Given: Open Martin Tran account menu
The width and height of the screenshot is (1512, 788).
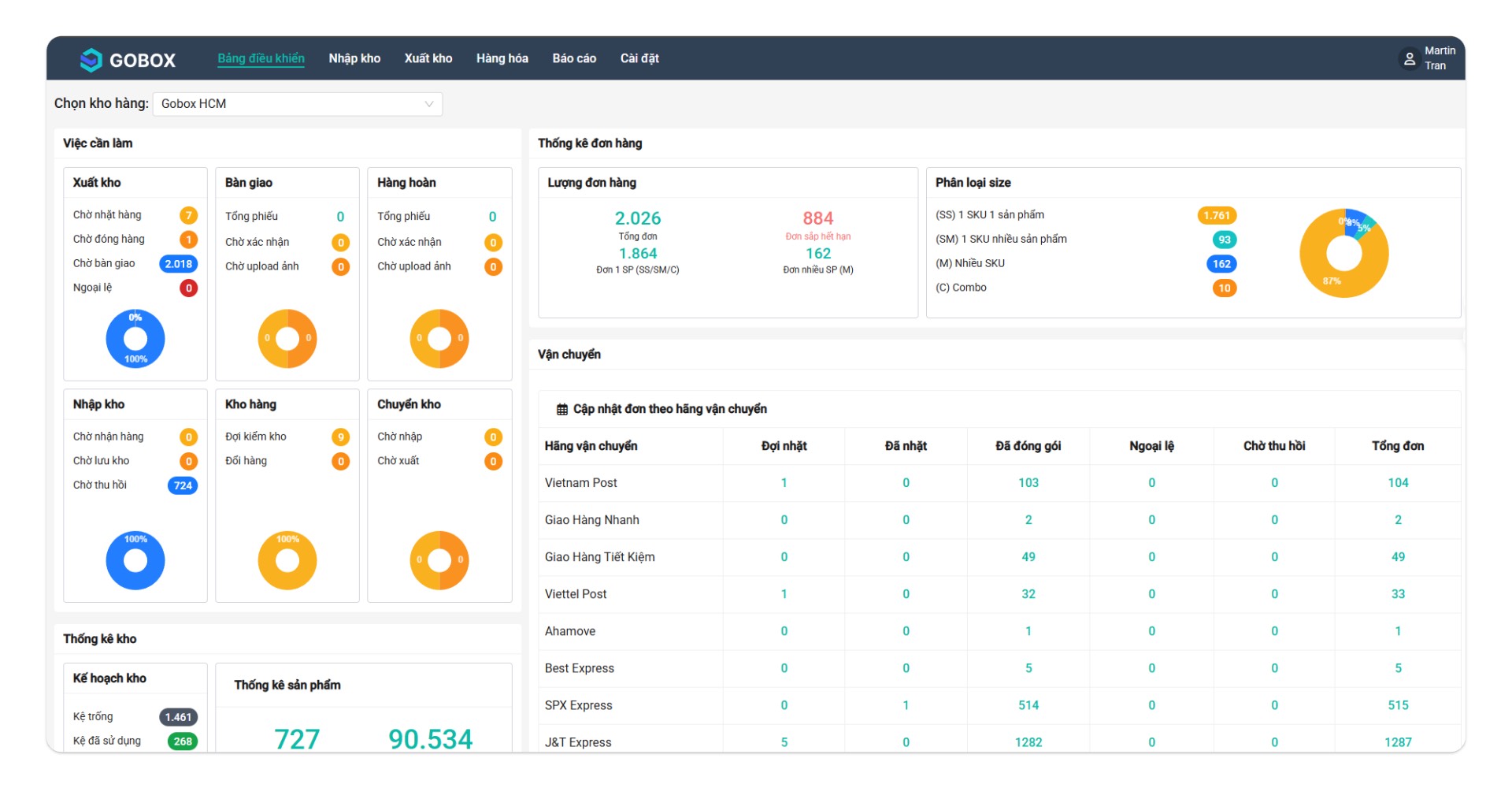Looking at the screenshot, I should [1440, 58].
